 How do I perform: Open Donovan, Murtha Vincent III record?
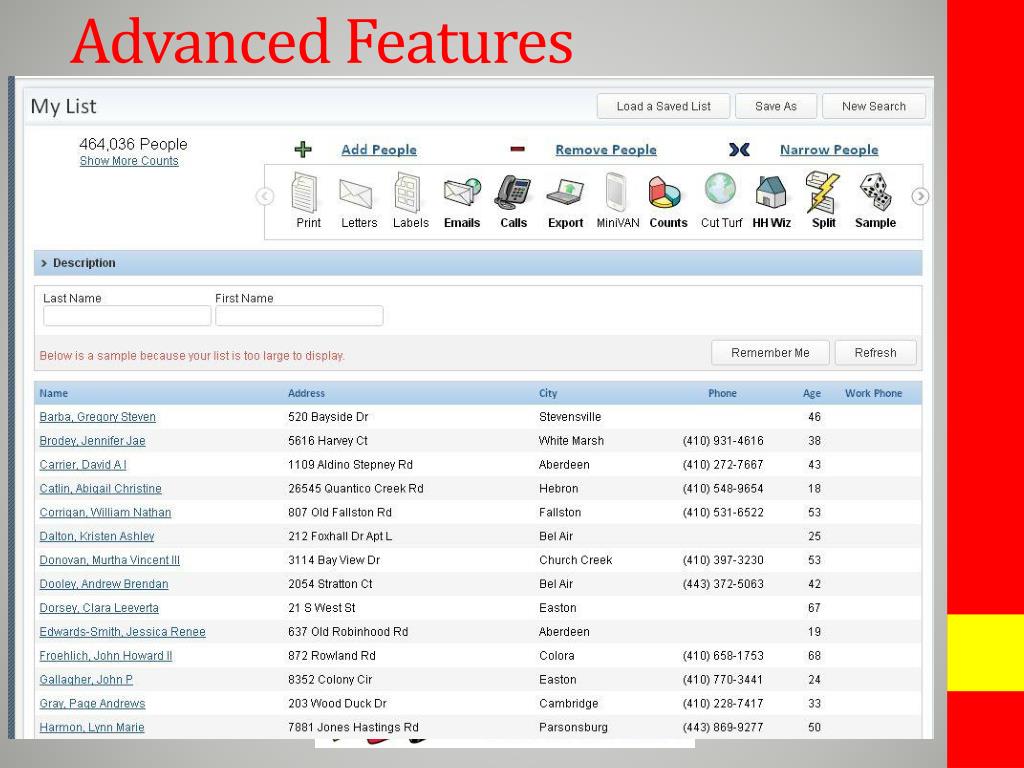110,560
